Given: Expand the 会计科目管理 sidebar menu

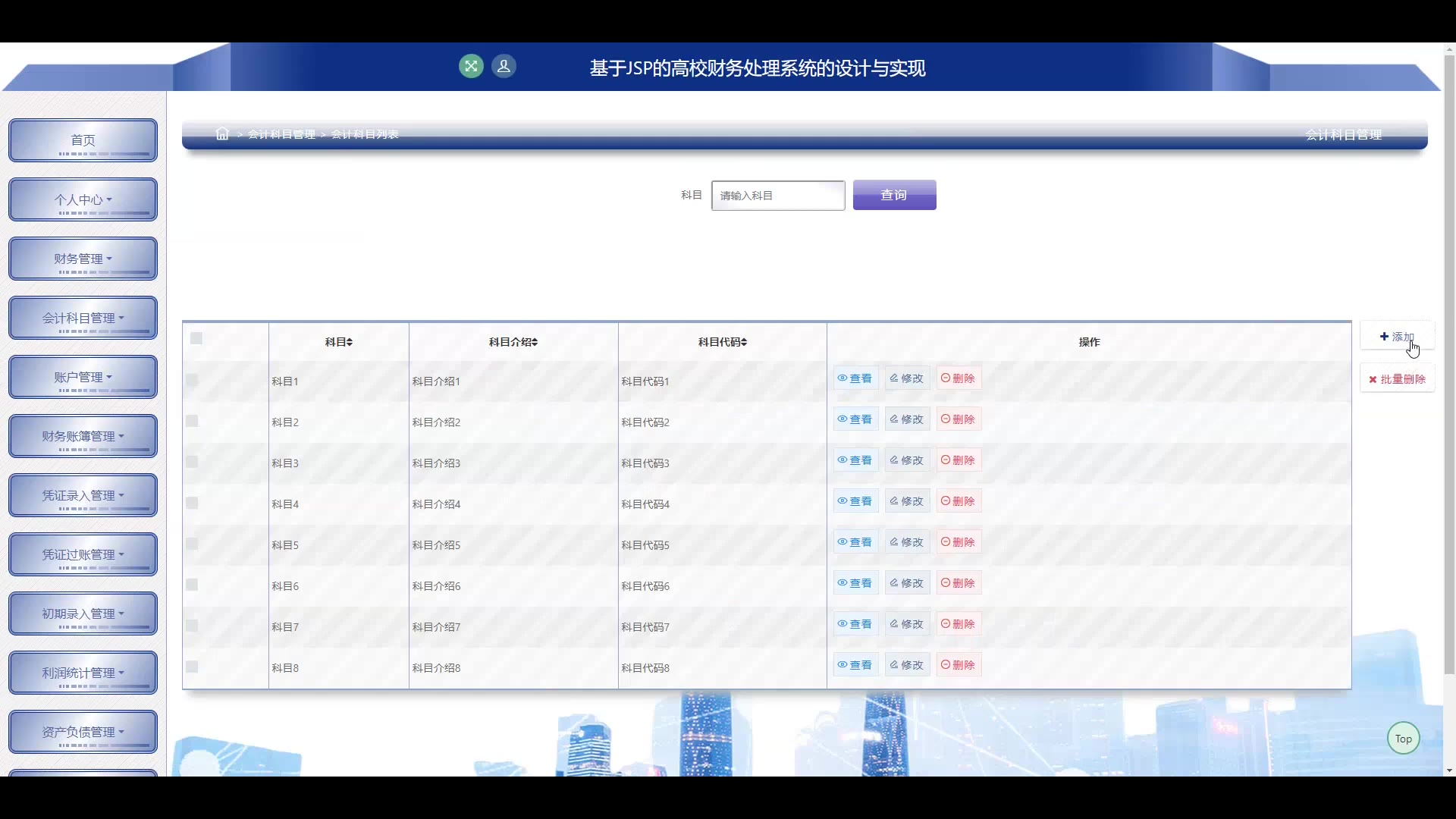Looking at the screenshot, I should tap(83, 318).
